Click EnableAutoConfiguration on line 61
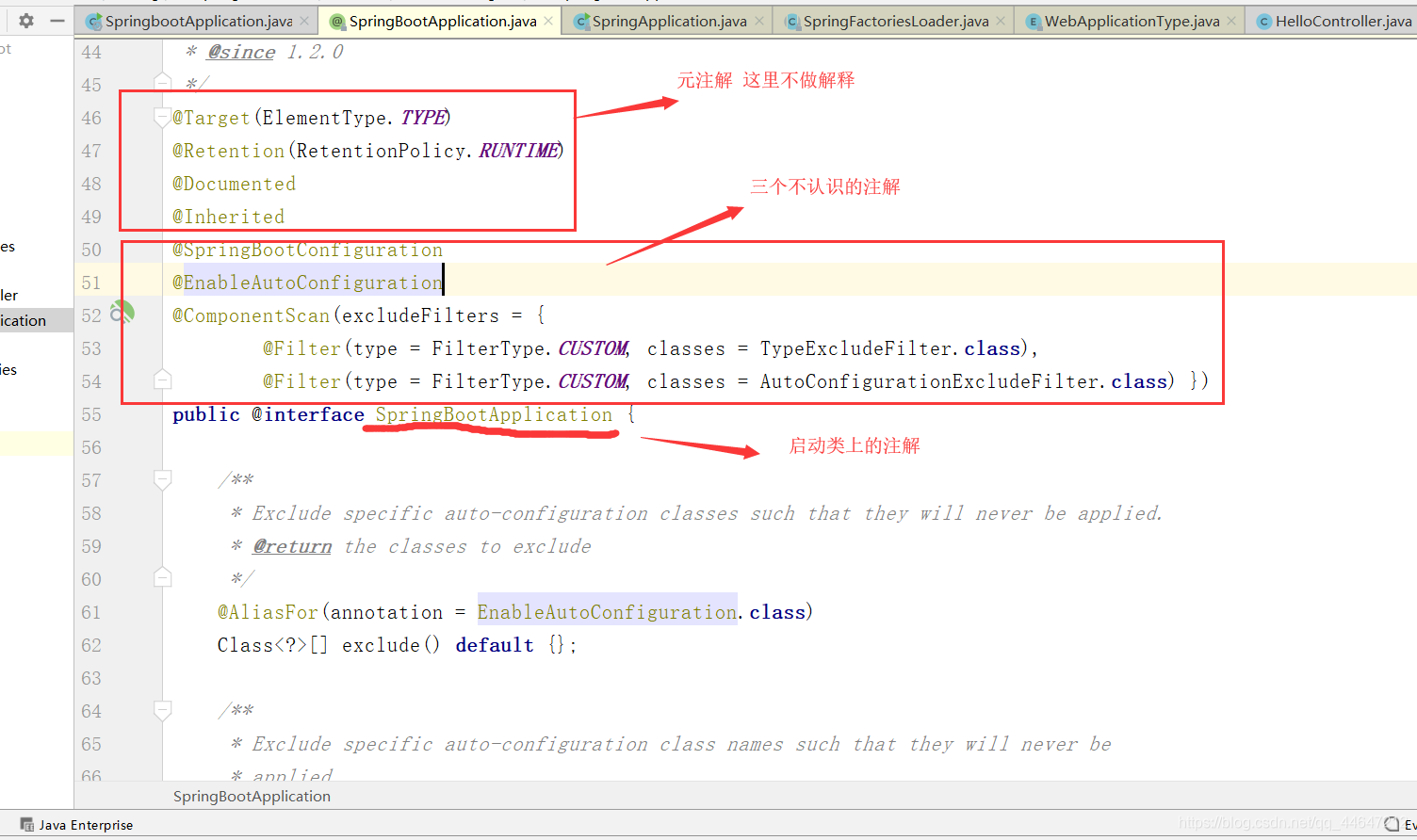The height and width of the screenshot is (840, 1417). [x=607, y=612]
